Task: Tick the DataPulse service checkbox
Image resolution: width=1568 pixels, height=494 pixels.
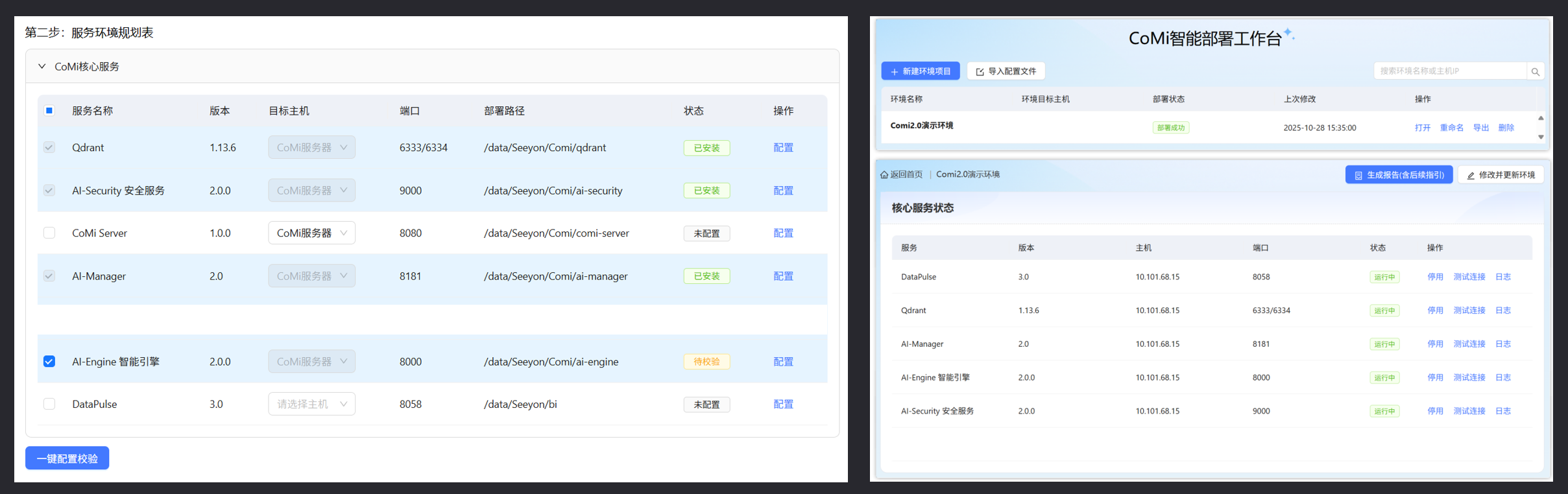Action: [49, 404]
